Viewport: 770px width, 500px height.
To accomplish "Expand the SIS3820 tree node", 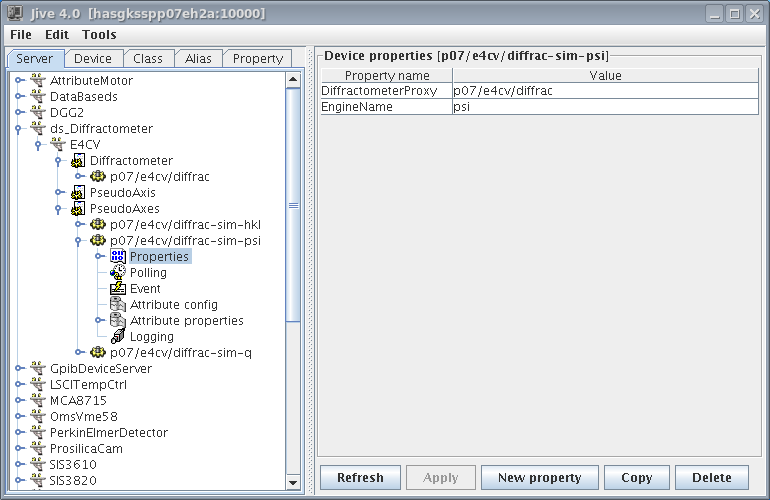I will pyautogui.click(x=19, y=480).
